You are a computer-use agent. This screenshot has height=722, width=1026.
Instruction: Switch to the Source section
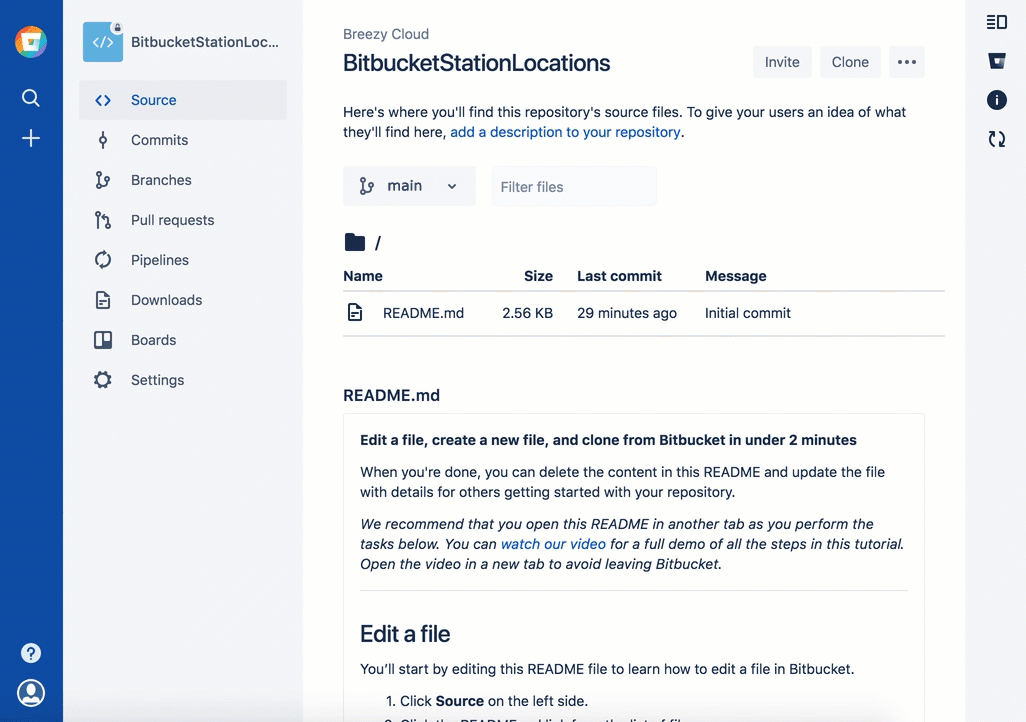152,100
